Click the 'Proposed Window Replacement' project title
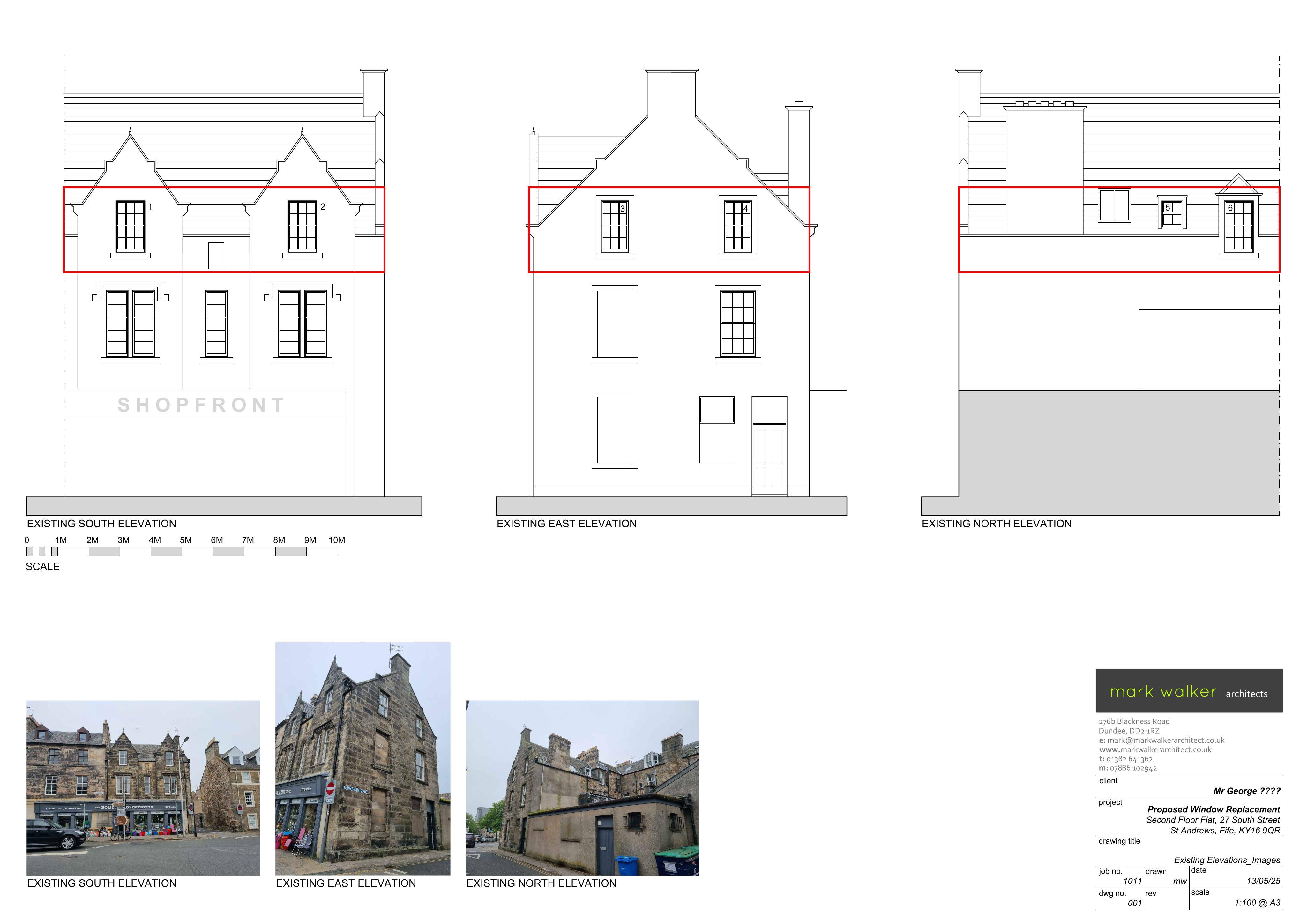The width and height of the screenshot is (1307, 924). [1214, 809]
